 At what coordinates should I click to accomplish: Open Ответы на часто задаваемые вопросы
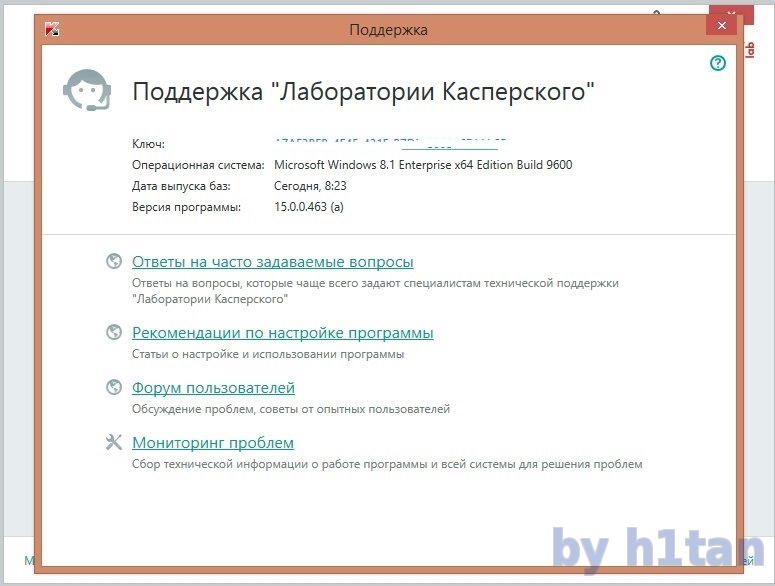coord(272,262)
